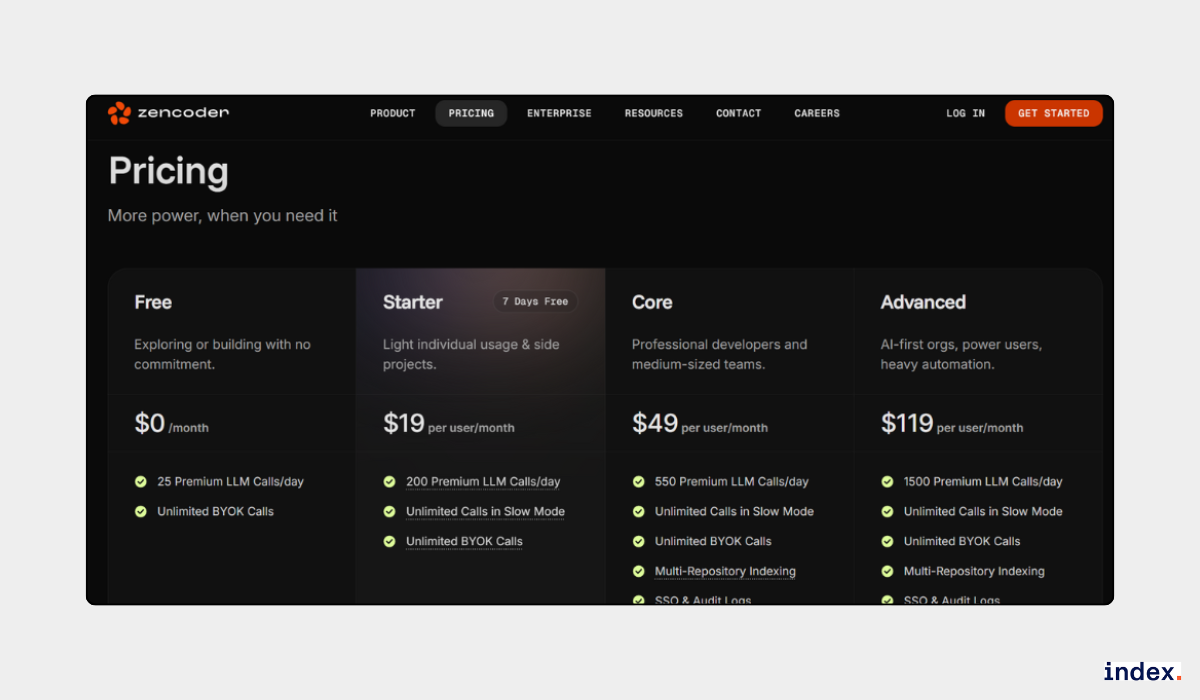Click the checkmark beside 1500 Premium LLM Calls/day
1200x700 pixels.
click(887, 481)
